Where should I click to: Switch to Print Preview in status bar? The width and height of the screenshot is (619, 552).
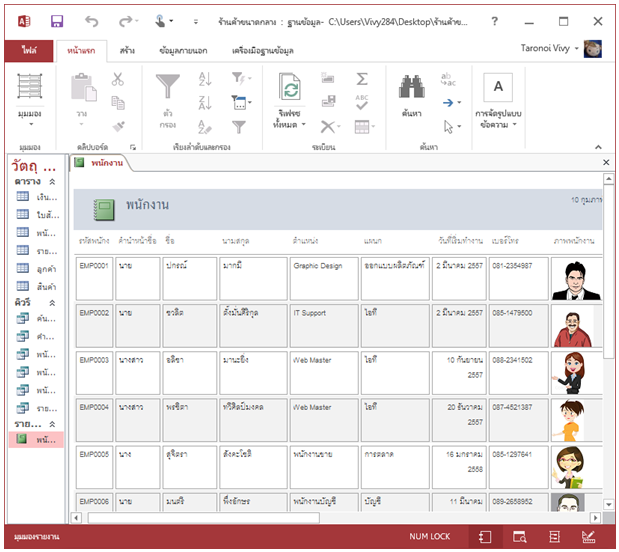[x=519, y=537]
